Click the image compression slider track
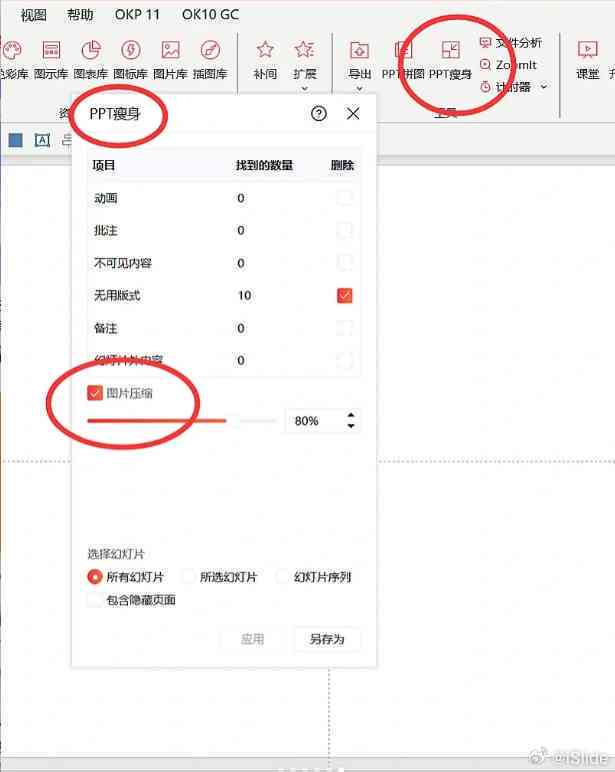Screen dimensions: 615x772 181,421
